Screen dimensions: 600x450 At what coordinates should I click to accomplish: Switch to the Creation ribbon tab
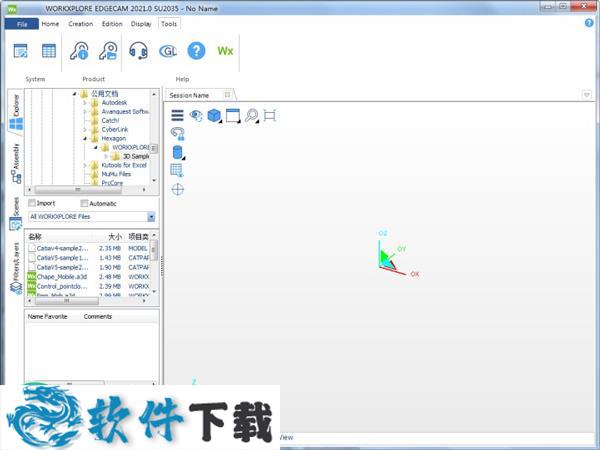point(81,24)
